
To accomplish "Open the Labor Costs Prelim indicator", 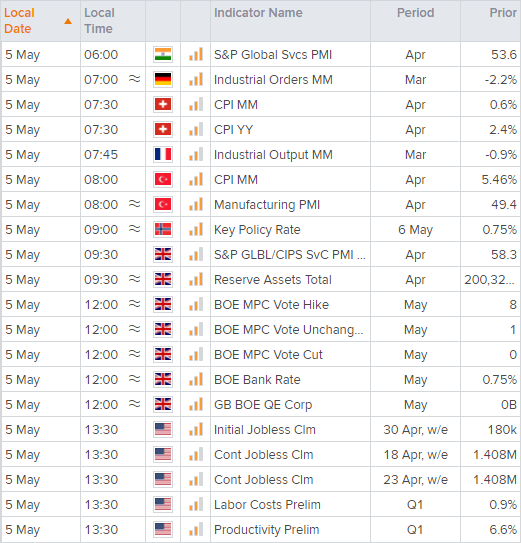I will pos(267,505).
